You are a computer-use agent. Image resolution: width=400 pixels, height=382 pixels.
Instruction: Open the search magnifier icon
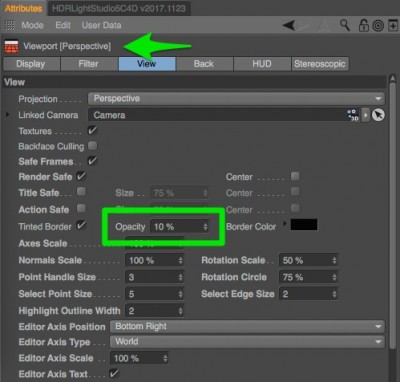coord(345,25)
